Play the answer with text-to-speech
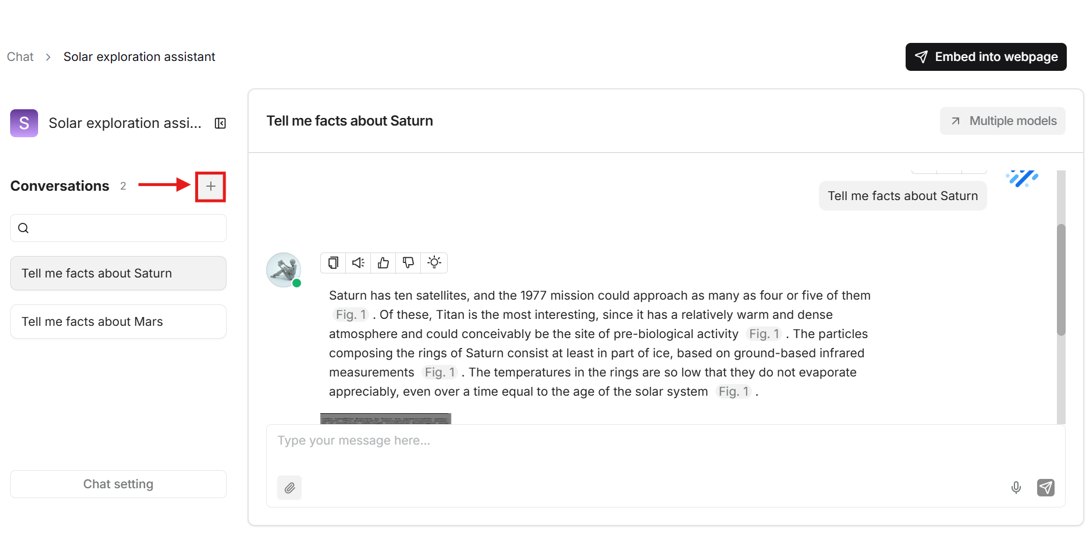Screen dimensions: 1091x541 click(358, 263)
